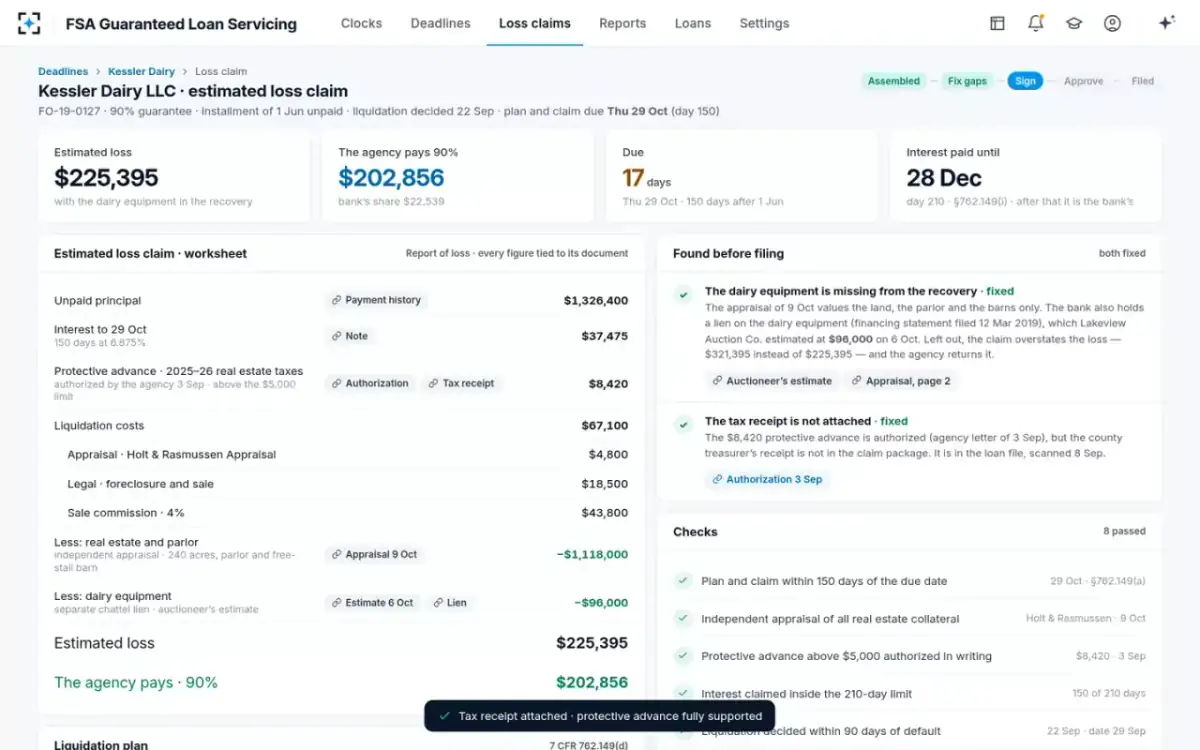Click appraisal cost $4,800
1200x750 pixels.
click(608, 454)
